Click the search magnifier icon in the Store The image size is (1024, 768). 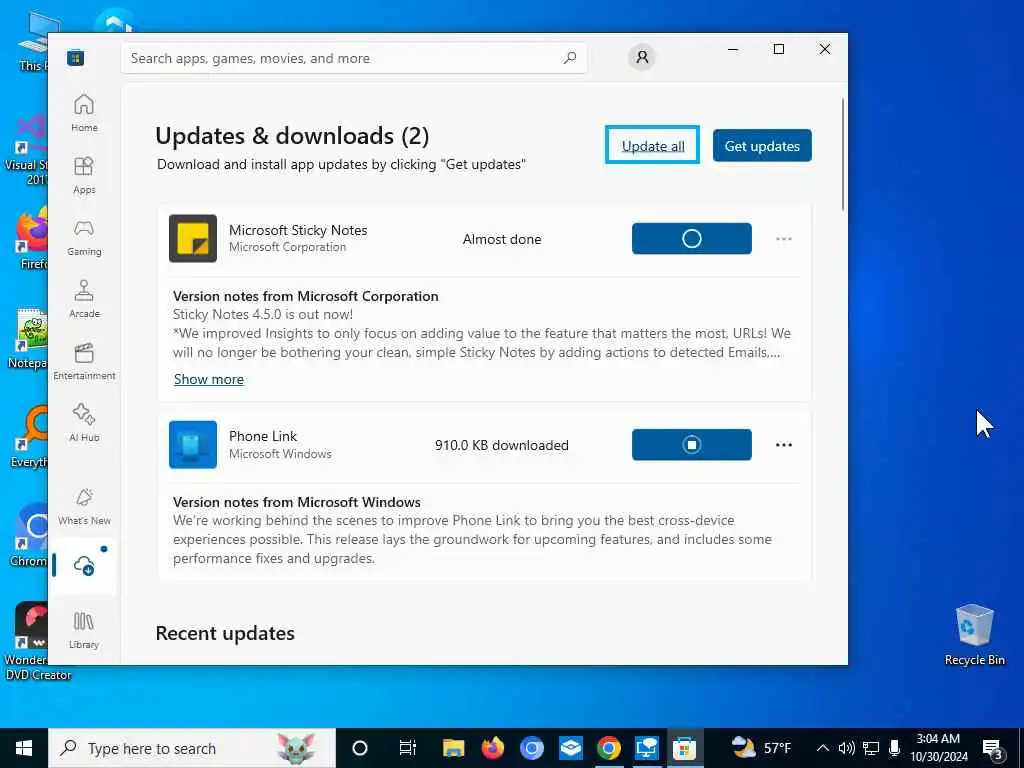click(x=569, y=58)
